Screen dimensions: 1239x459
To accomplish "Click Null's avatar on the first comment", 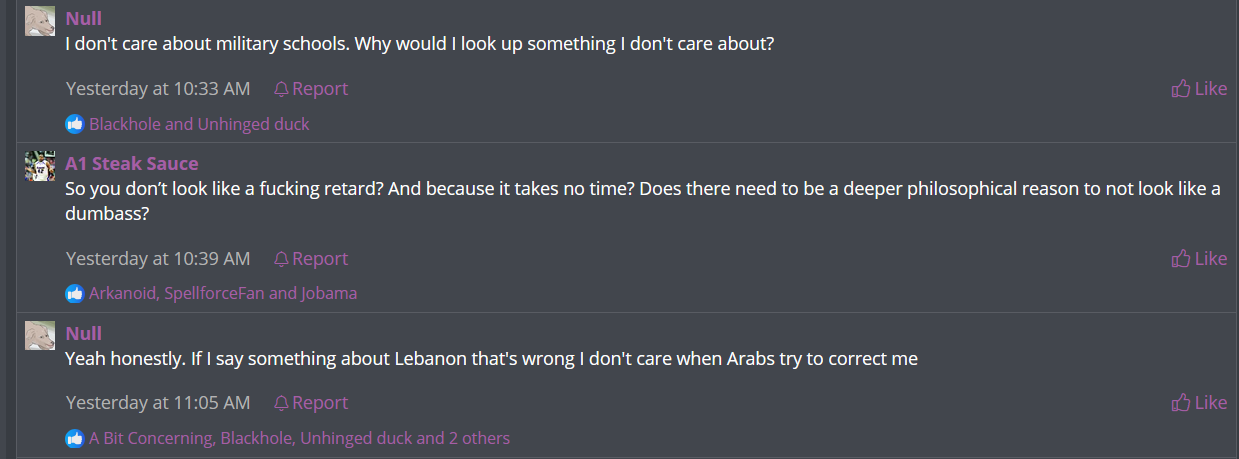I will (x=40, y=21).
